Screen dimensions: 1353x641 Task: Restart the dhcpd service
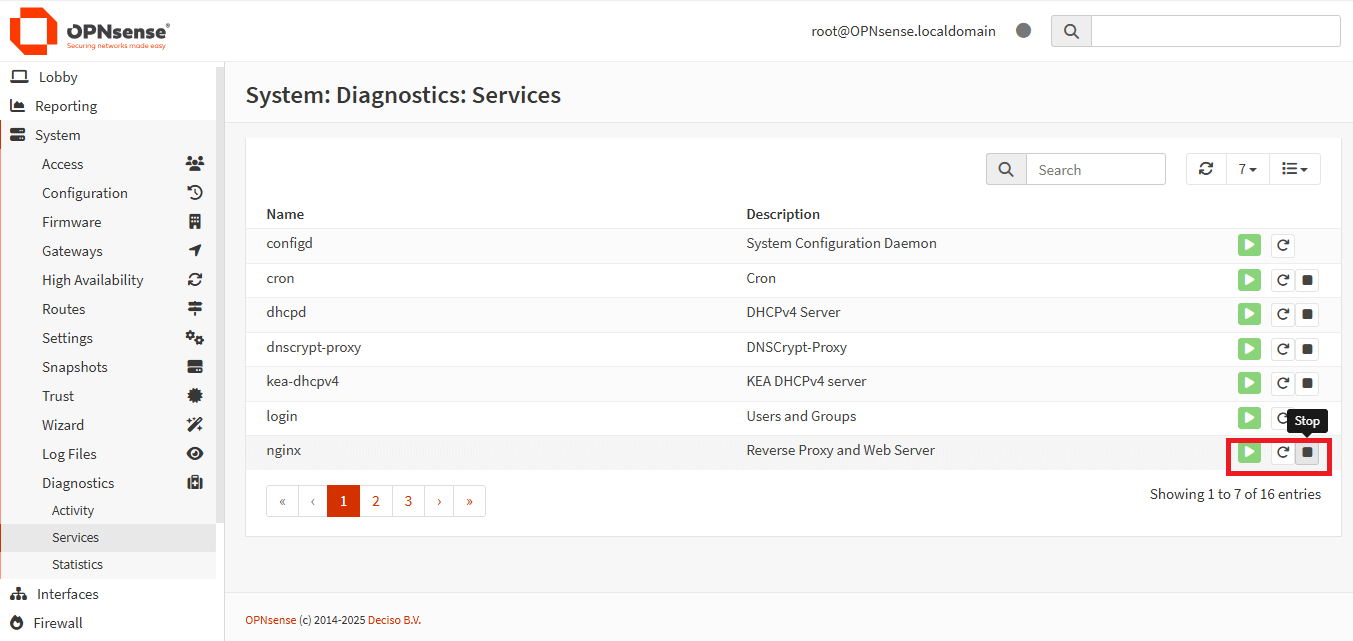[x=1282, y=313]
